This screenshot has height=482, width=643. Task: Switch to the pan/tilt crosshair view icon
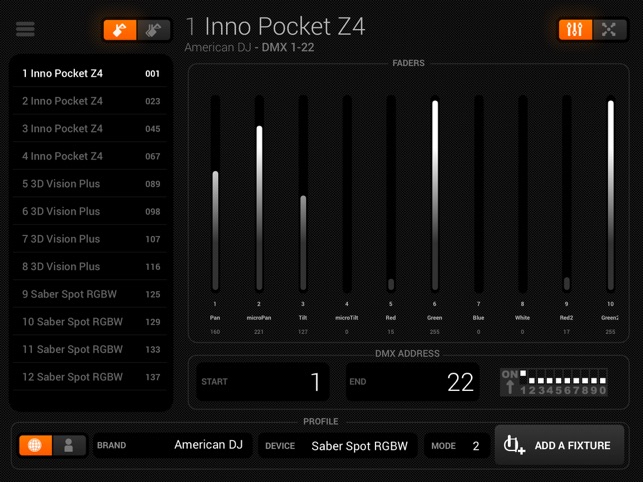609,29
